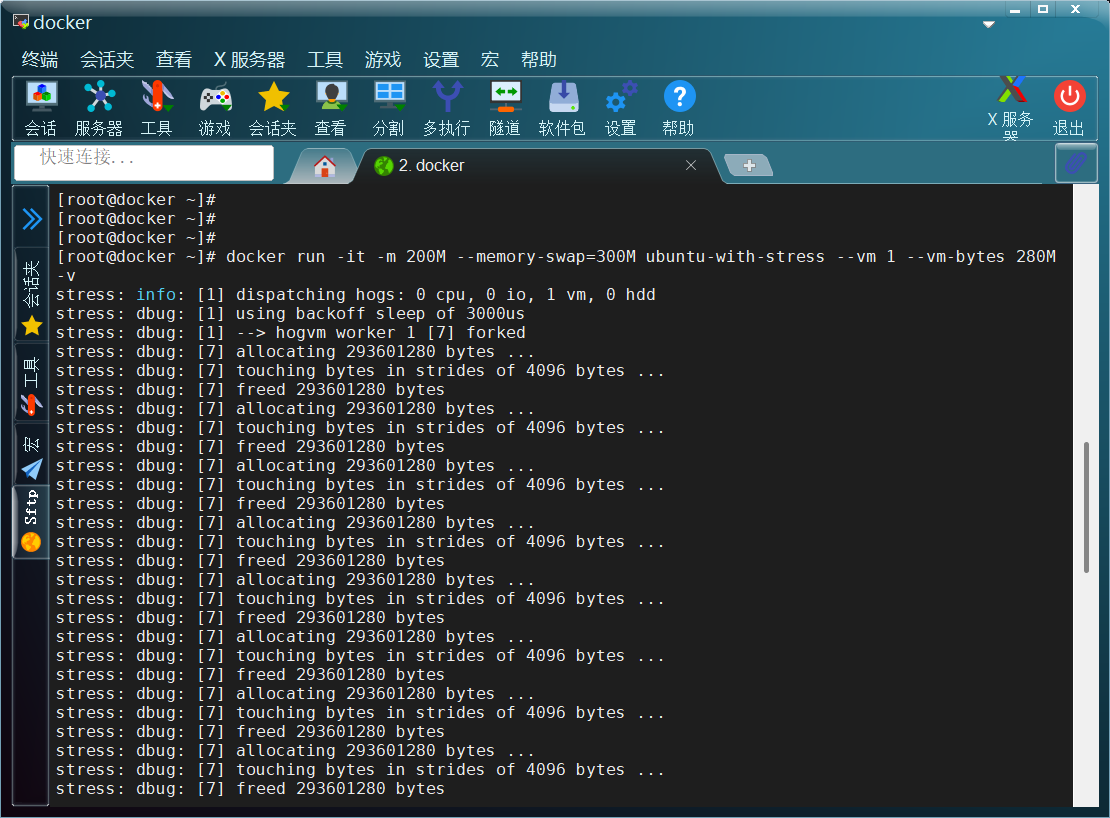Click the terminal vertical scrollbar thumb
Image resolution: width=1110 pixels, height=818 pixels.
(x=1086, y=507)
